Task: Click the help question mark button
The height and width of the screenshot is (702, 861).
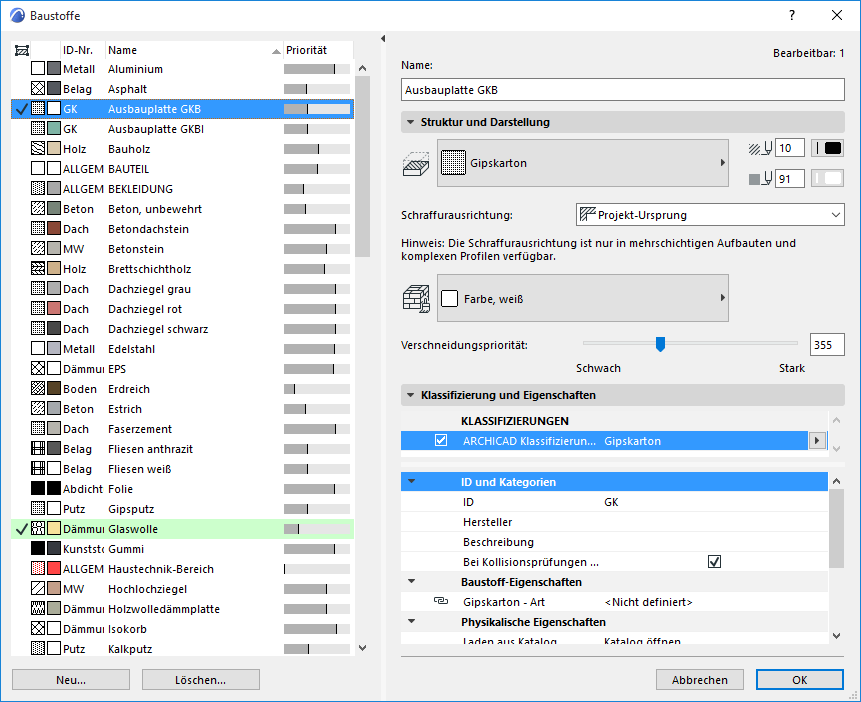Action: coord(792,15)
